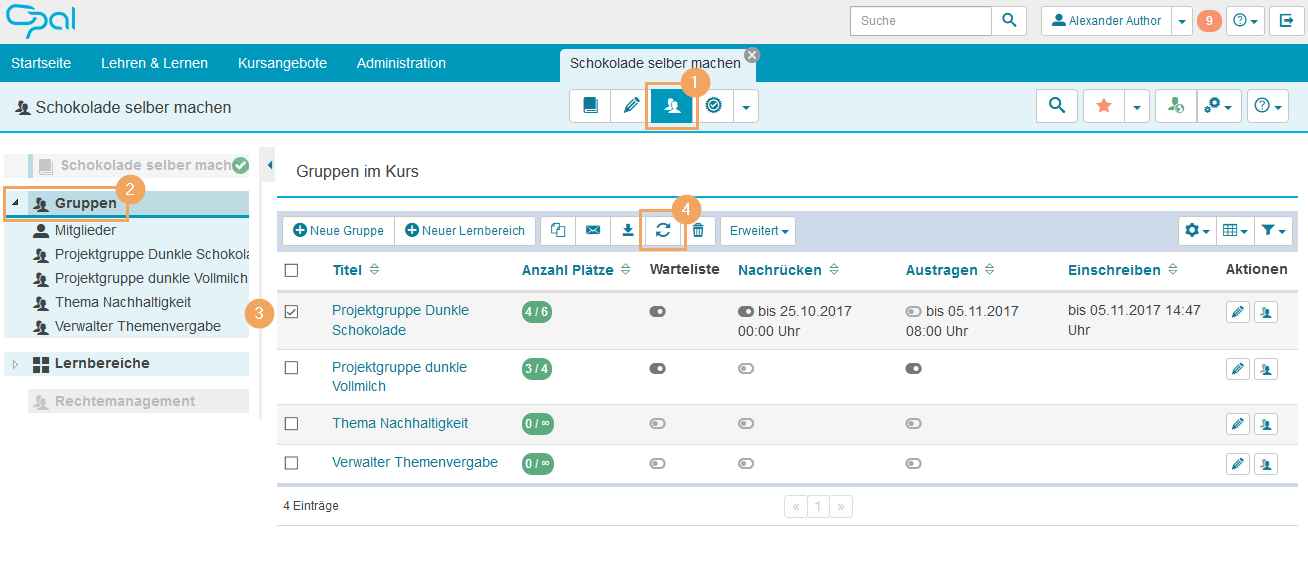Image resolution: width=1308 pixels, height=581 pixels.
Task: Mark course as favorite with star icon
Action: [x=1103, y=105]
